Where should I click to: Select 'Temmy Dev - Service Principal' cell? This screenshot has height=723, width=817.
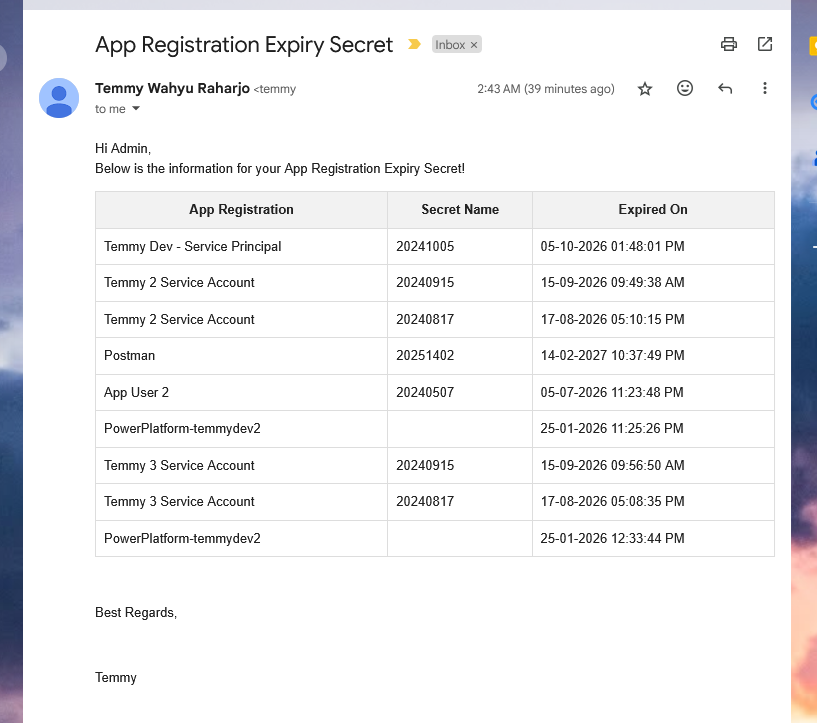point(241,246)
